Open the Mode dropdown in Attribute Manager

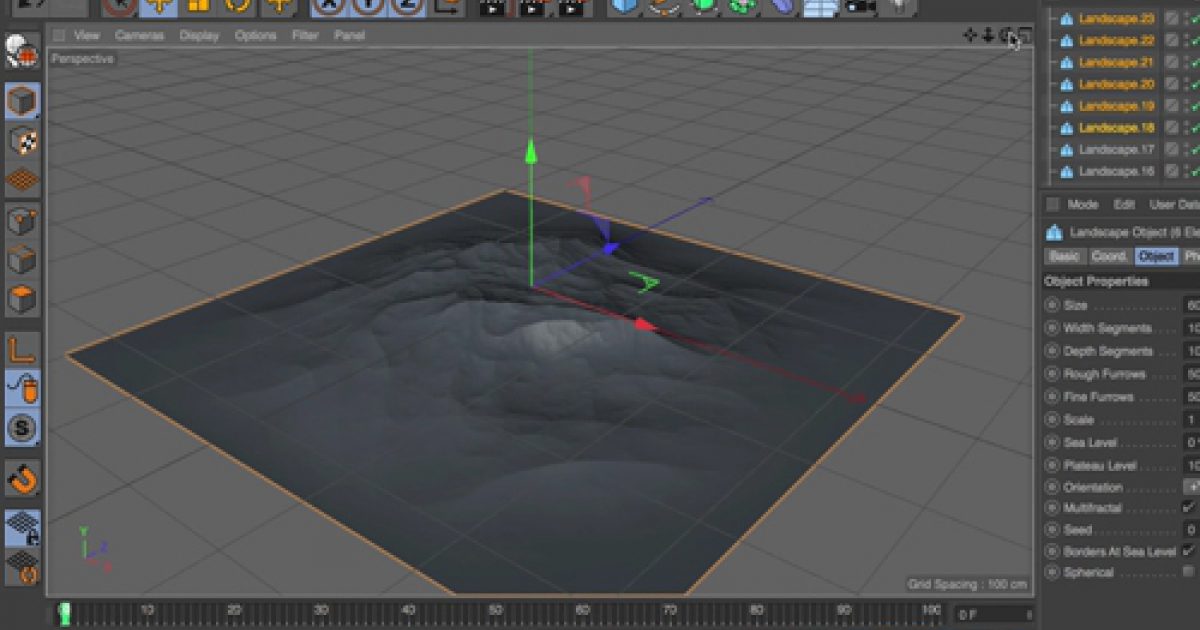[1085, 204]
